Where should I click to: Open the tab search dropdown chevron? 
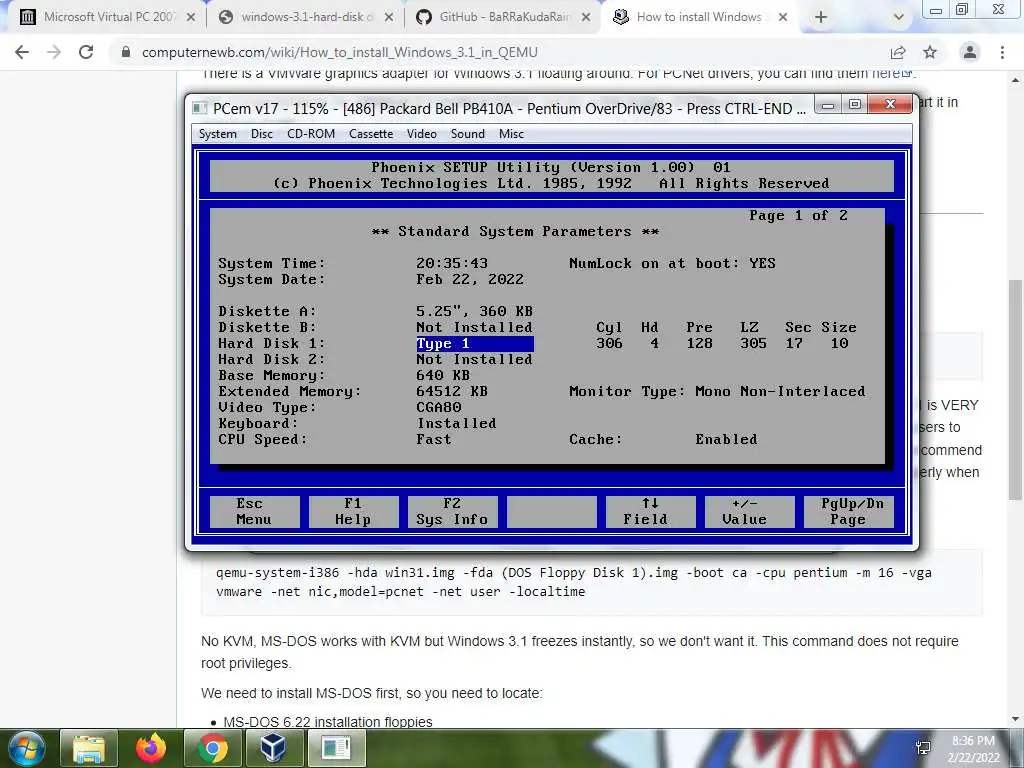tap(899, 18)
